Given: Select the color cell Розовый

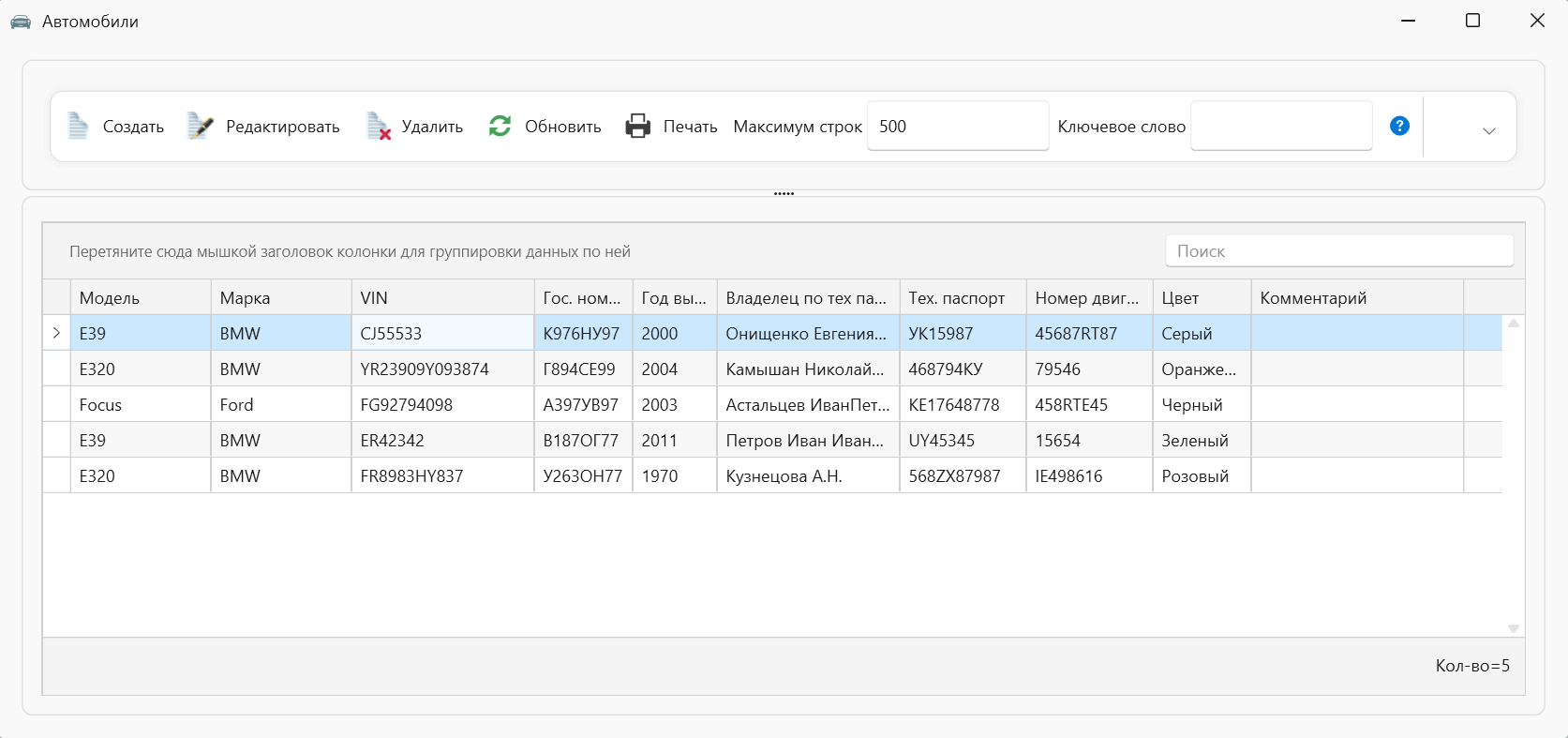Looking at the screenshot, I should pyautogui.click(x=1202, y=475).
